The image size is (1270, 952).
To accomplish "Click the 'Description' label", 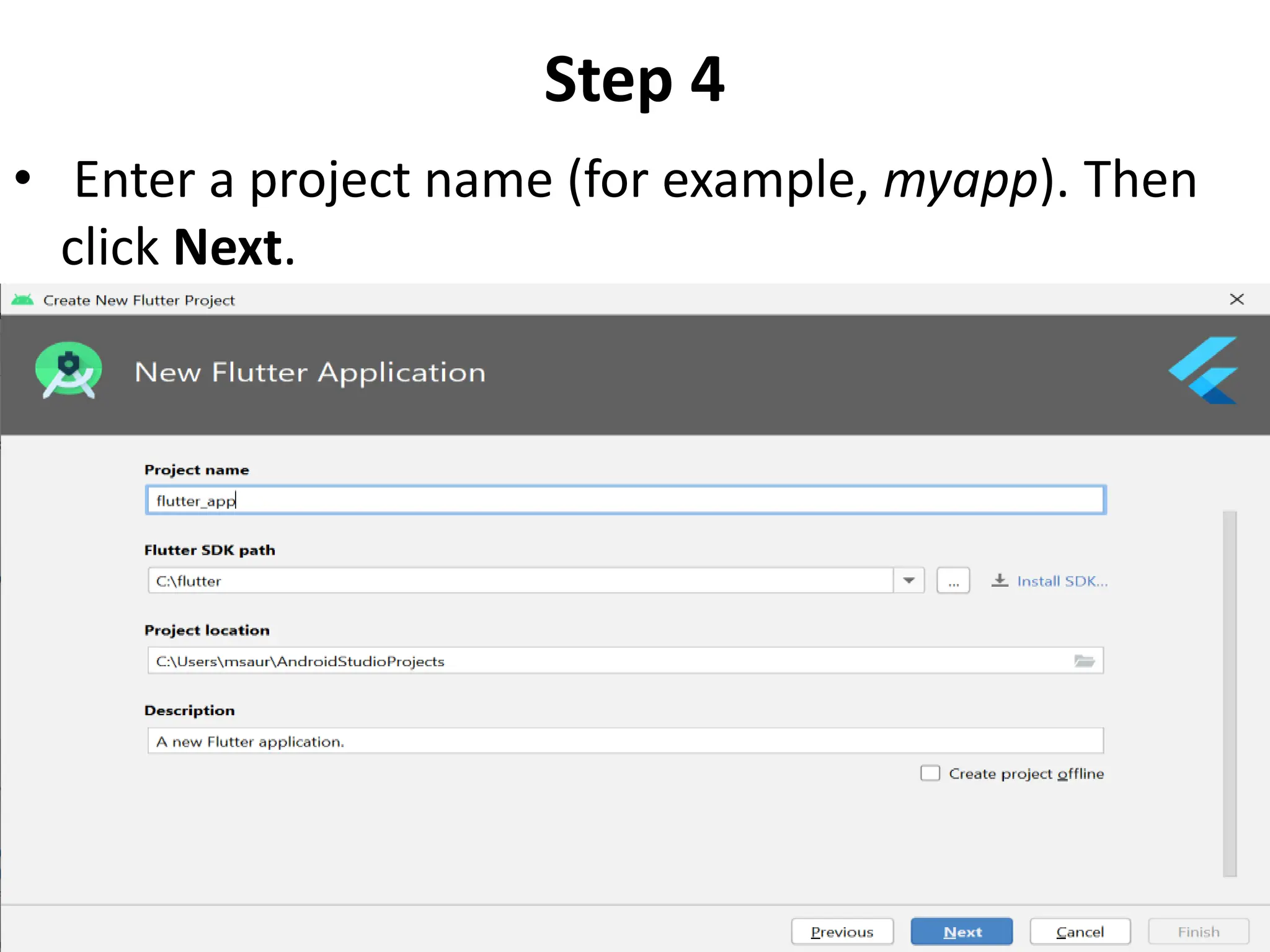I will pyautogui.click(x=190, y=711).
